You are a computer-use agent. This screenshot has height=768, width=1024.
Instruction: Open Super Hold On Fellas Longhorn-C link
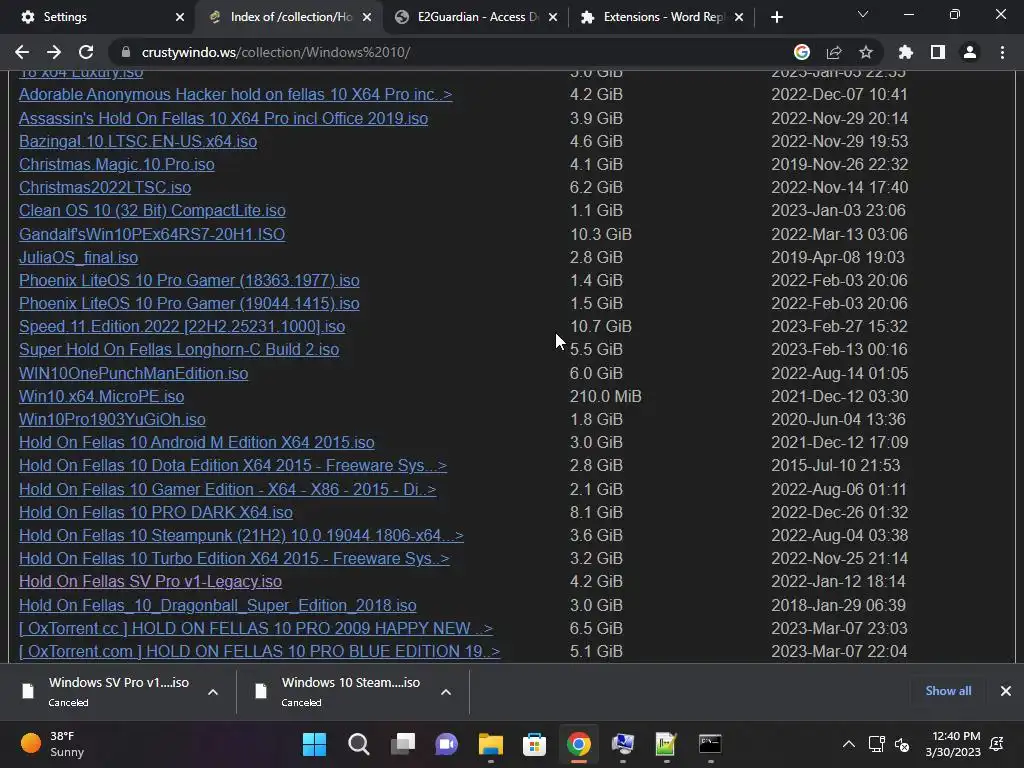pos(179,349)
